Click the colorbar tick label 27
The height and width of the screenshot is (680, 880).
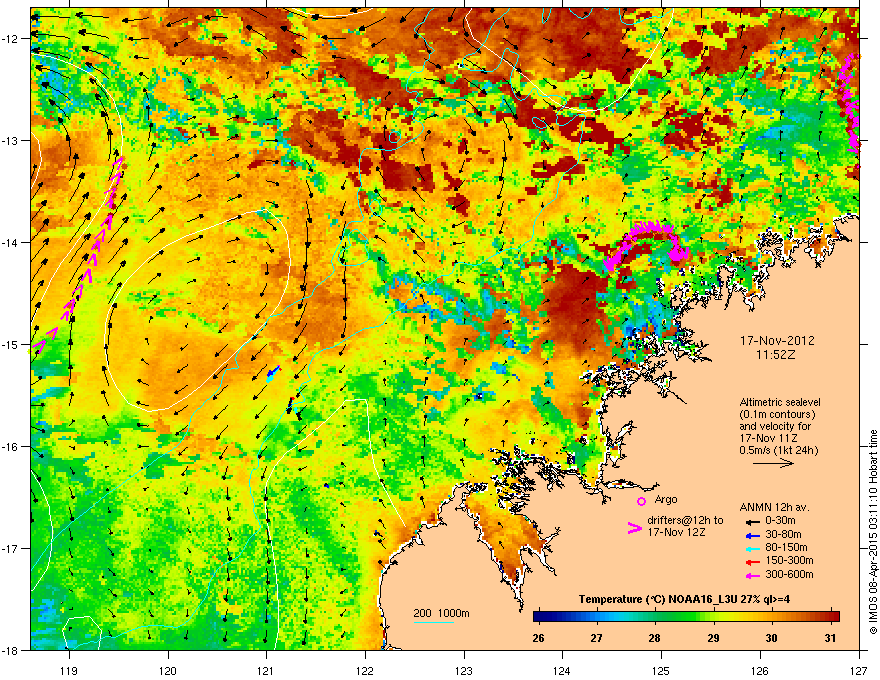click(x=596, y=638)
